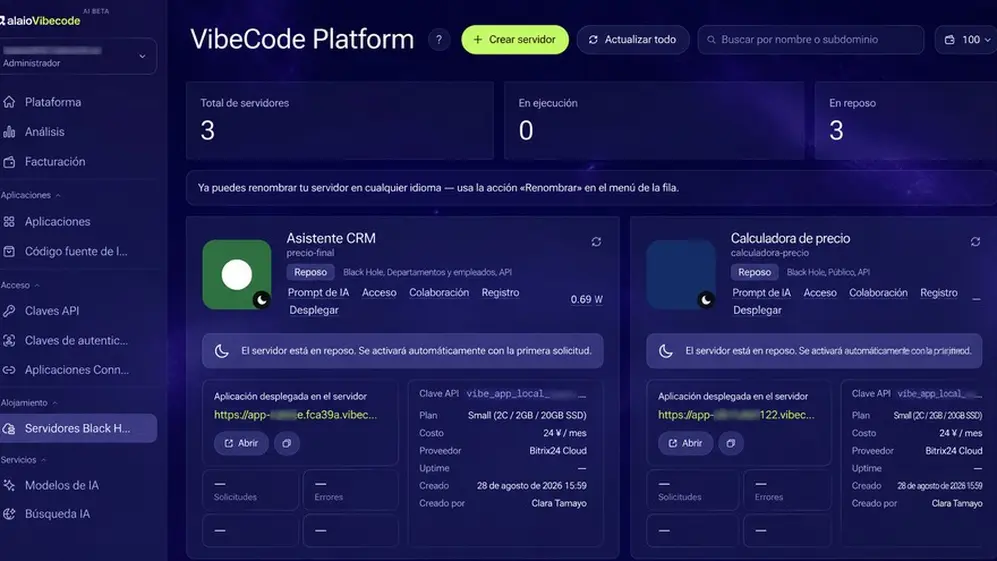Refresh the Asistente CRM server card
The height and width of the screenshot is (561, 997).
point(596,242)
